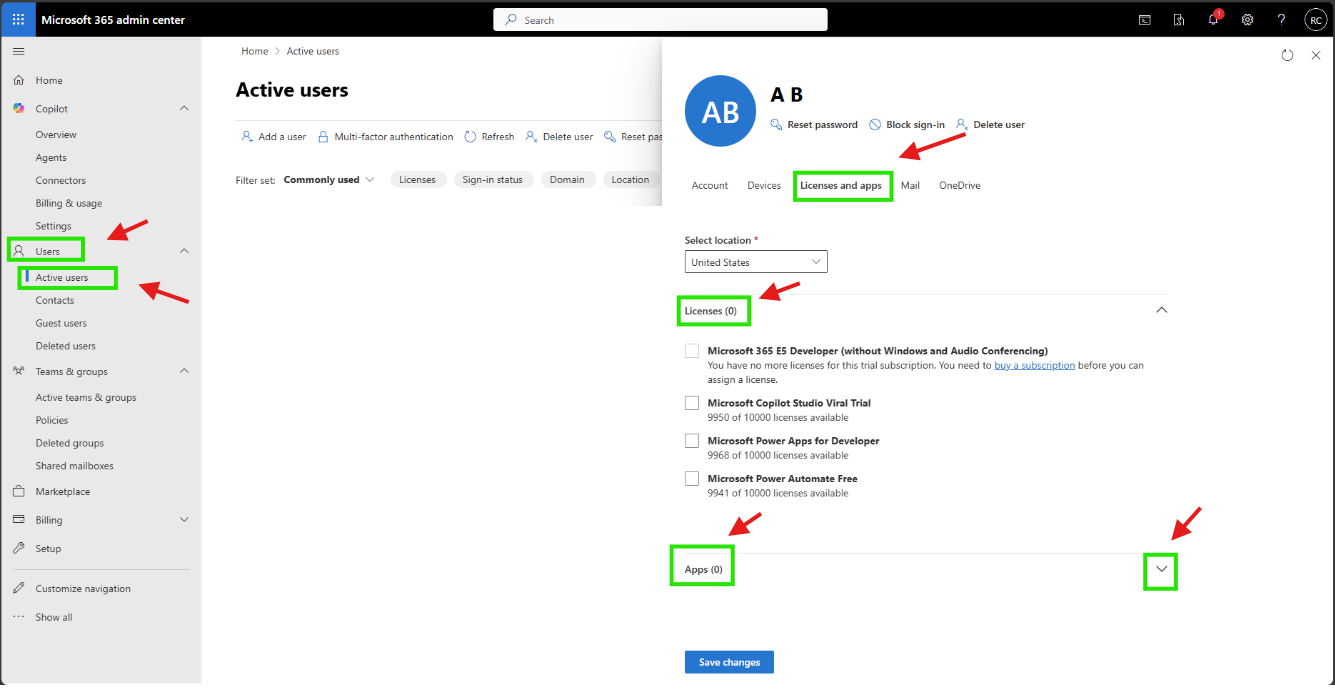Screen dimensions: 1335x696
Task: Open Shared mailboxes in sidebar
Action: [x=75, y=466]
